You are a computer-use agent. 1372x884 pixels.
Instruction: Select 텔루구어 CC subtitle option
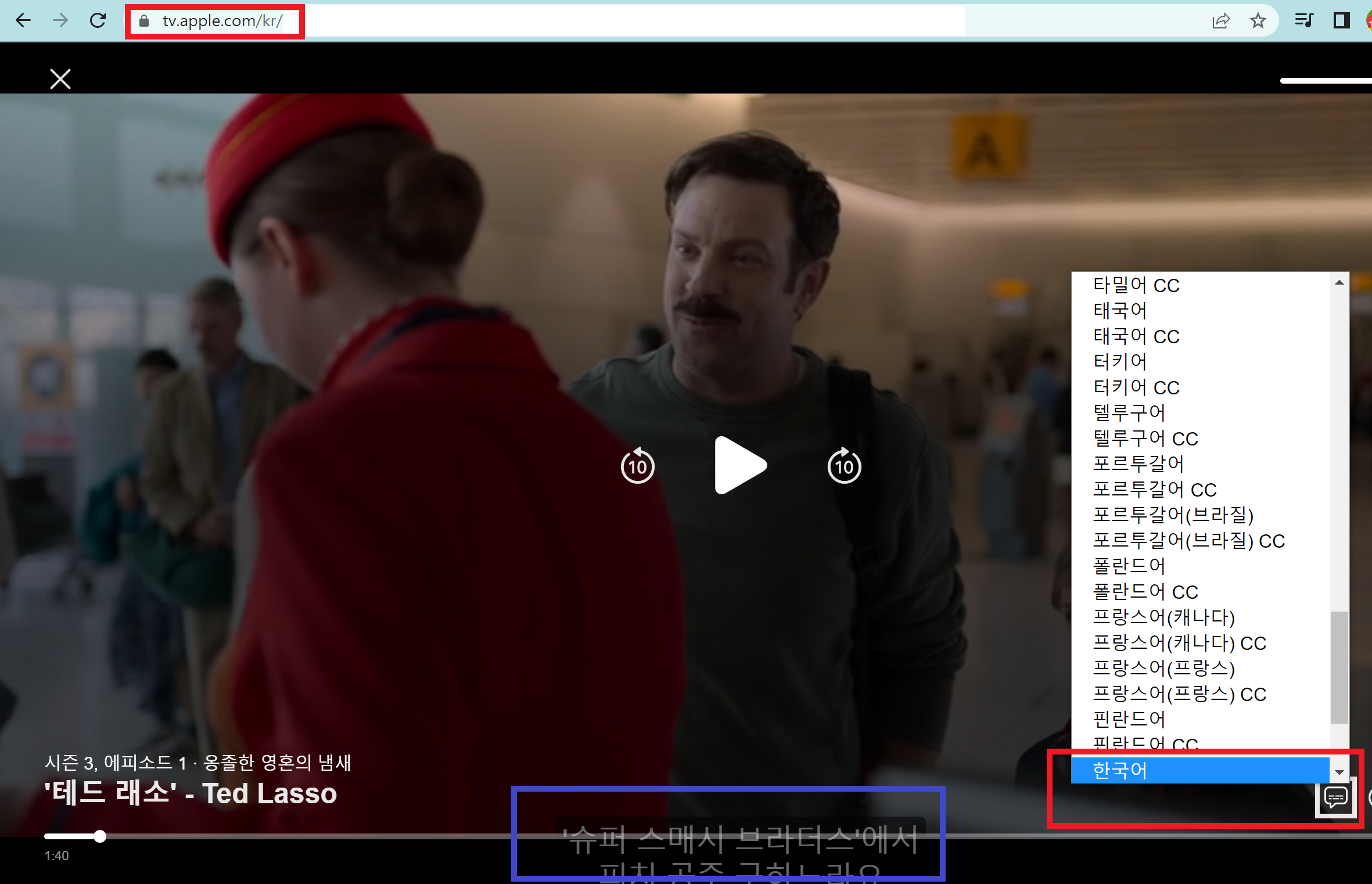pyautogui.click(x=1200, y=439)
